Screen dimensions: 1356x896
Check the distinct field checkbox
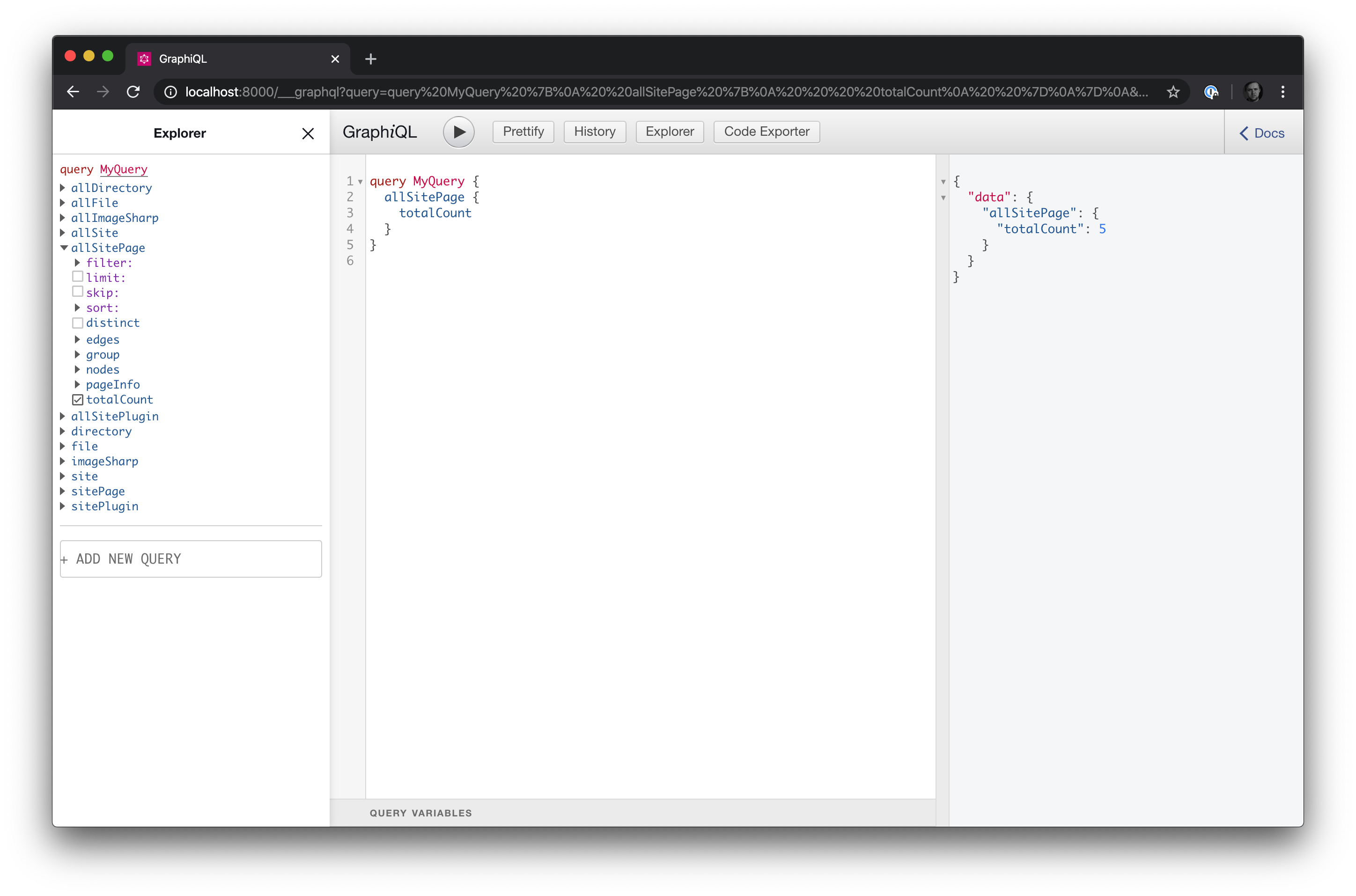(x=78, y=323)
